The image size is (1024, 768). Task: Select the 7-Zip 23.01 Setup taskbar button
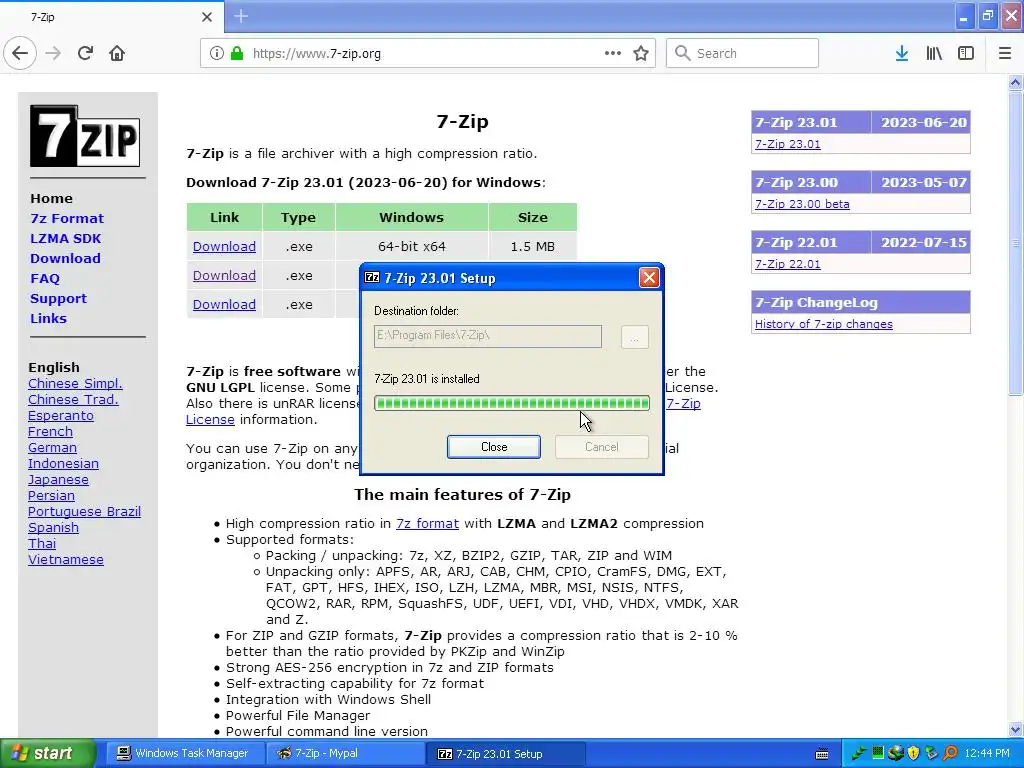505,754
